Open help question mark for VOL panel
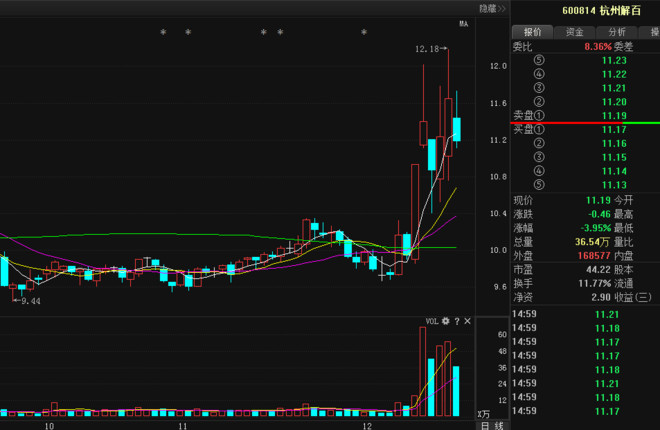The image size is (660, 430). click(x=457, y=321)
